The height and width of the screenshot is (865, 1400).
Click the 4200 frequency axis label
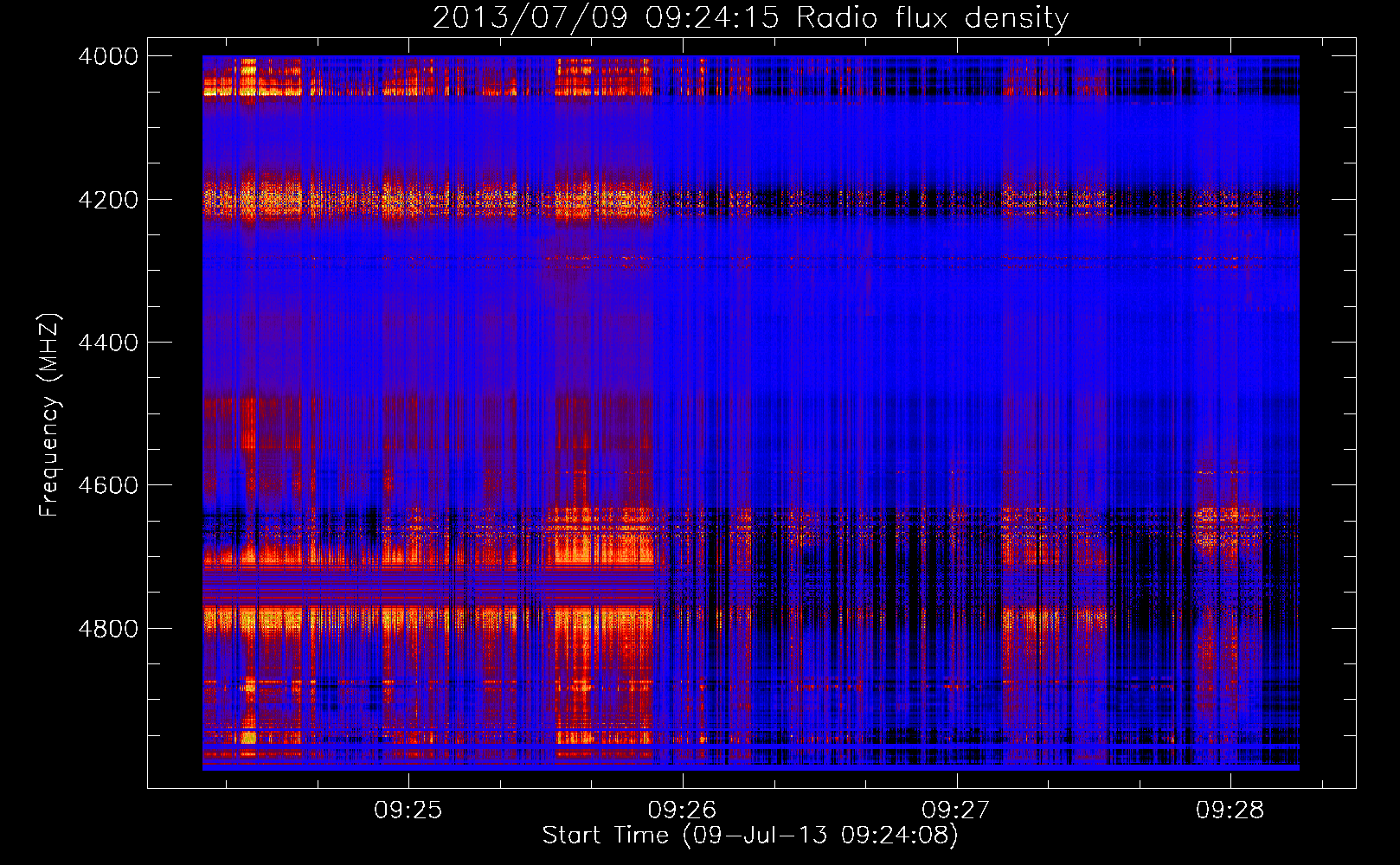pos(108,200)
